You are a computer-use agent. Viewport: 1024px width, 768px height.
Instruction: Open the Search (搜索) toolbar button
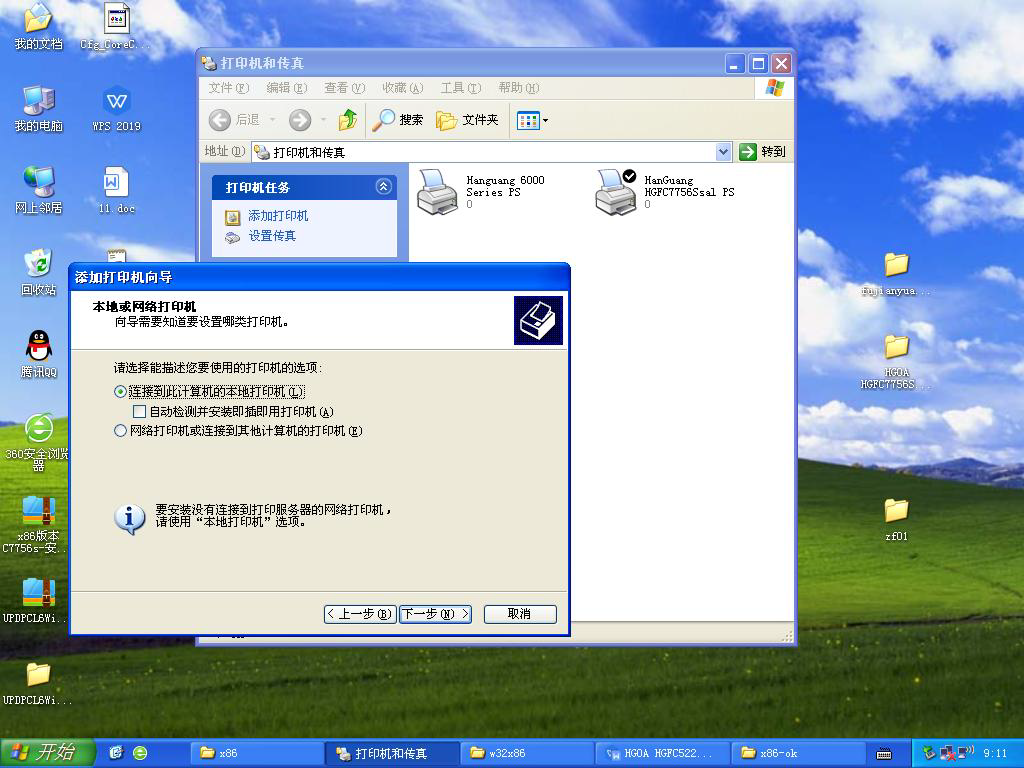(x=398, y=120)
